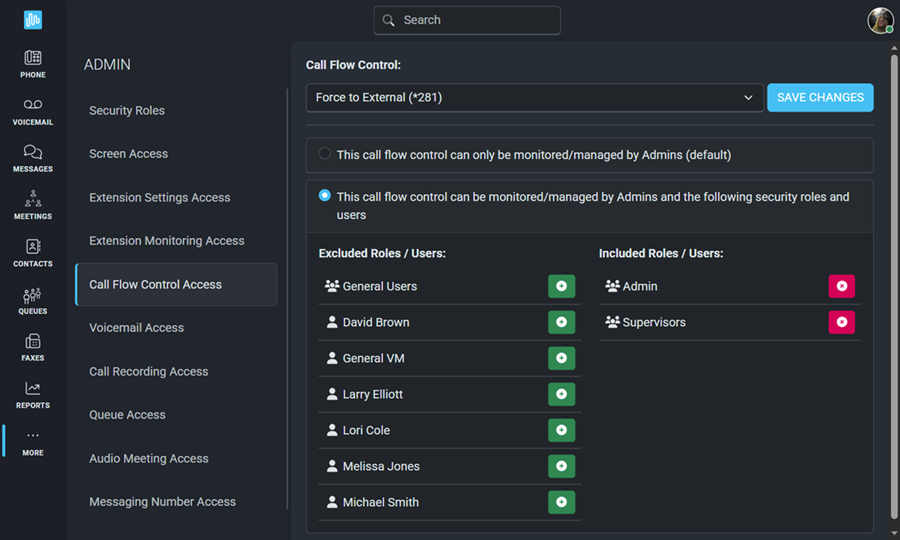The image size is (900, 540).
Task: Add Melissa Jones with green plus
Action: pos(561,466)
